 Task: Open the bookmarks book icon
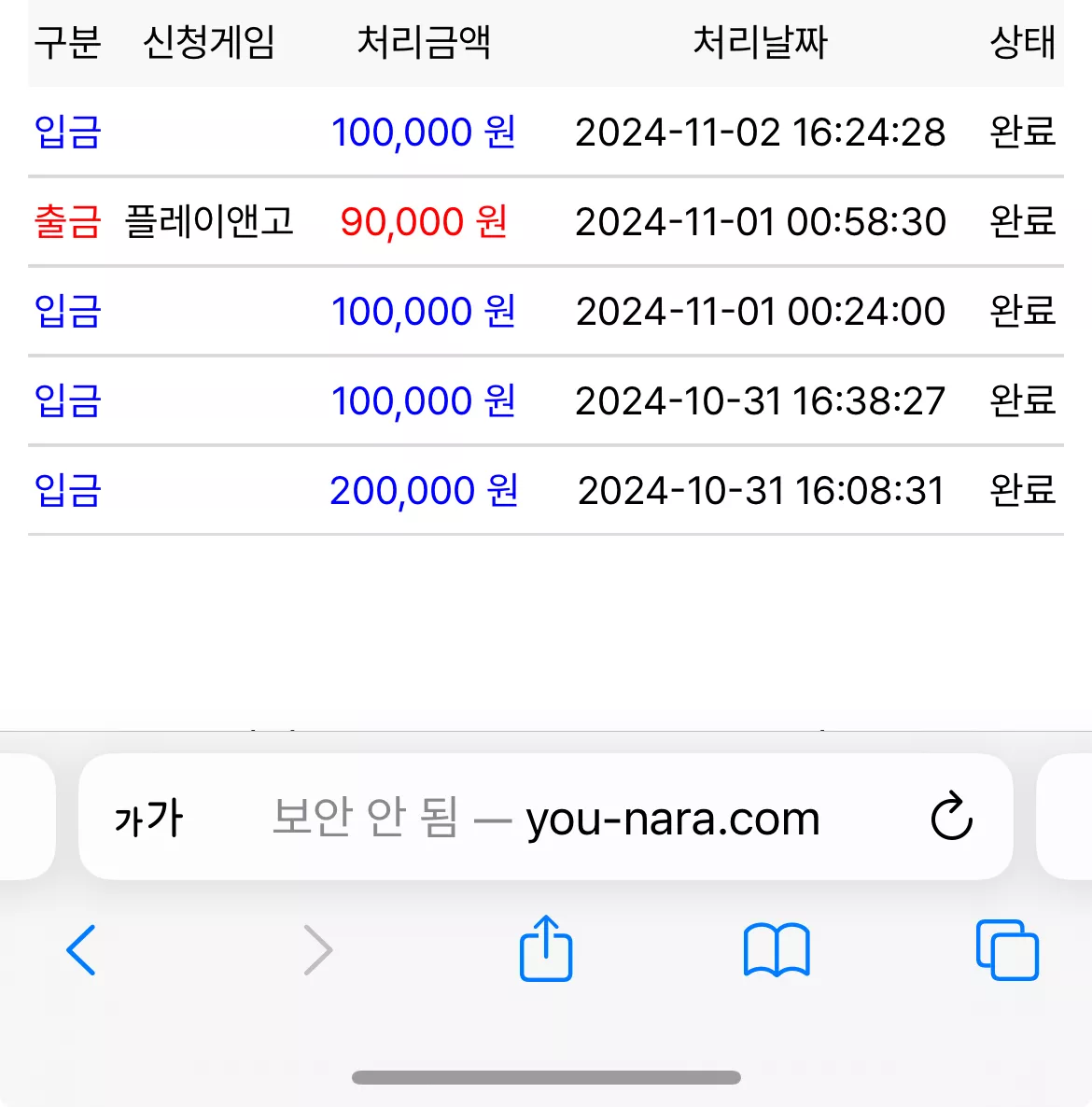coord(777,949)
